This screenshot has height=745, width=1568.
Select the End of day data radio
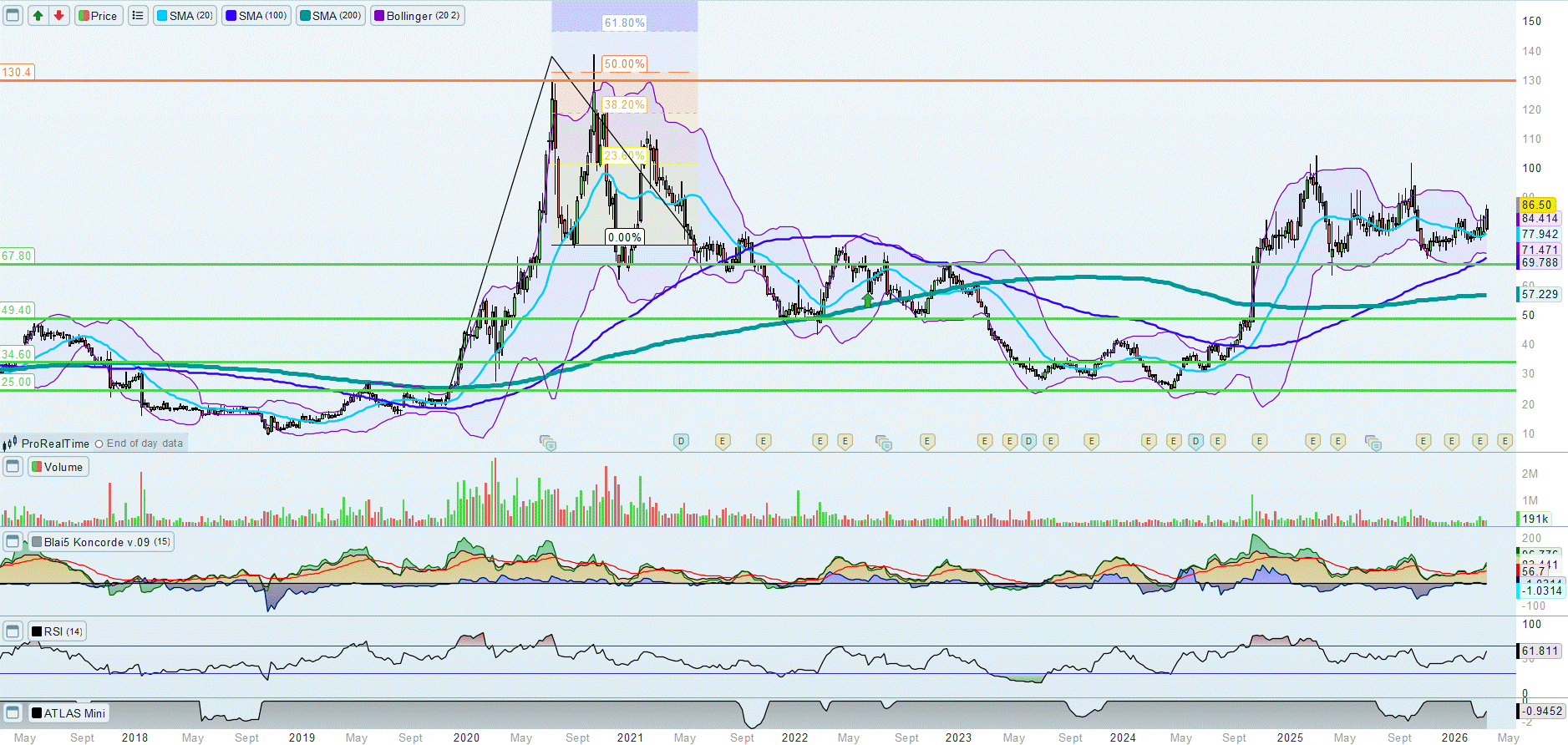click(99, 444)
